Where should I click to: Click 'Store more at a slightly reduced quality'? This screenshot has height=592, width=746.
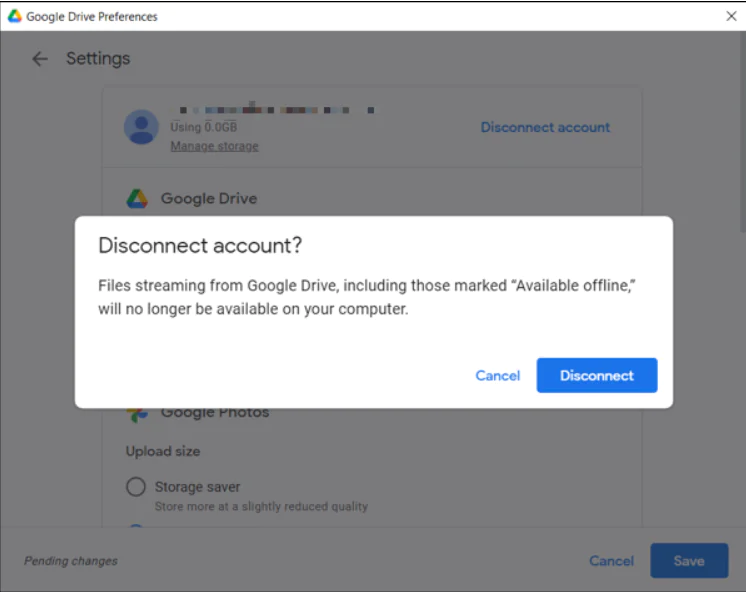[261, 506]
